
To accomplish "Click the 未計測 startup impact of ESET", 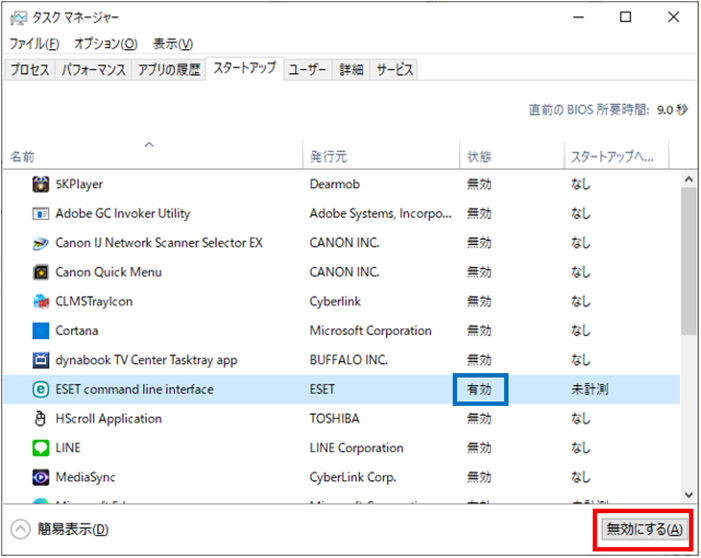I will [x=590, y=389].
